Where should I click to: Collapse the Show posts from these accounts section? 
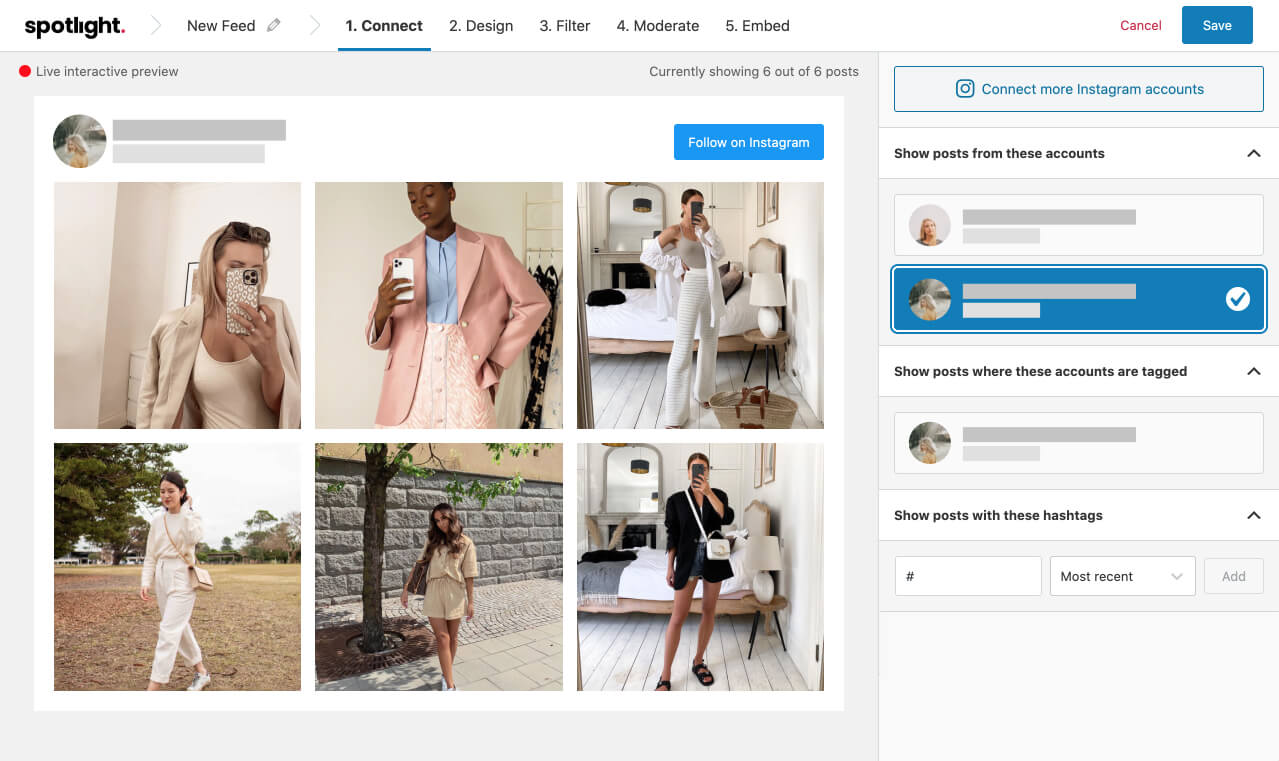(1253, 153)
